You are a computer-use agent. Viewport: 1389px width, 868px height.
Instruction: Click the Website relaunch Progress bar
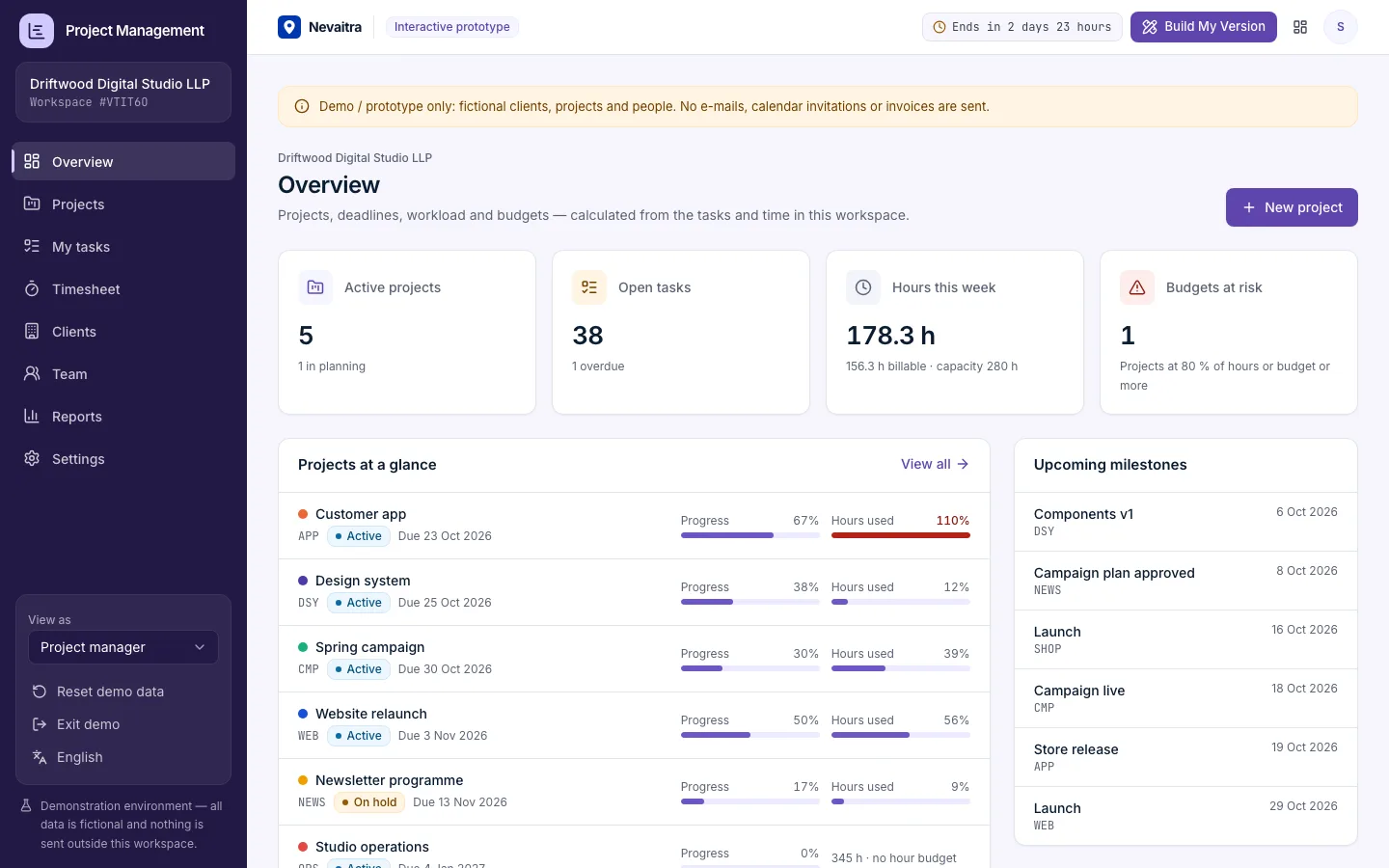(x=750, y=735)
